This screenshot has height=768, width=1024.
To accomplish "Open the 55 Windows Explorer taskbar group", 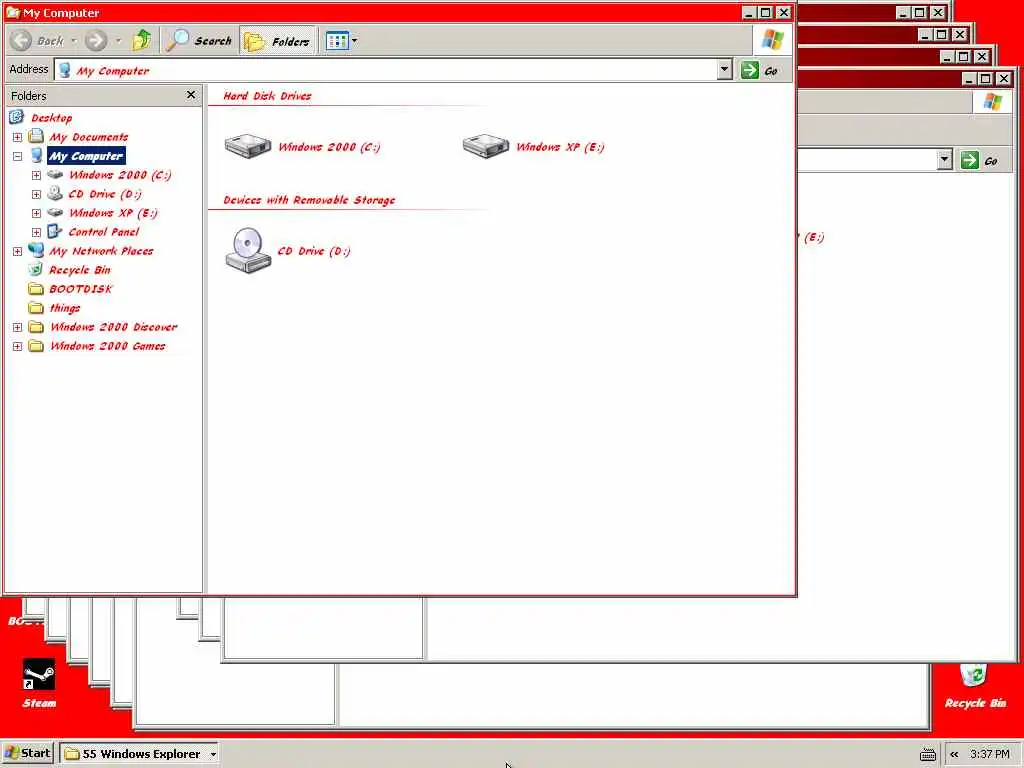I will [138, 754].
